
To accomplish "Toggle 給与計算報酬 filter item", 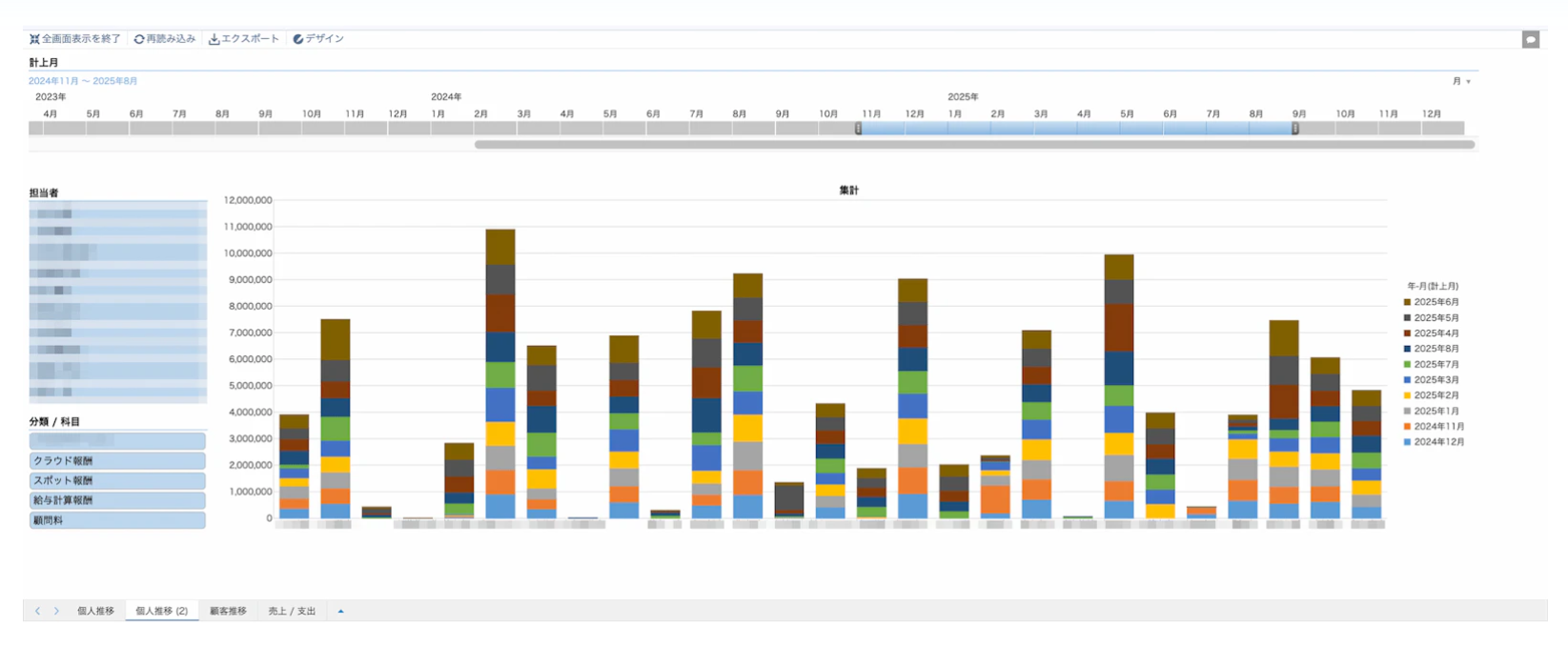I will pos(117,501).
